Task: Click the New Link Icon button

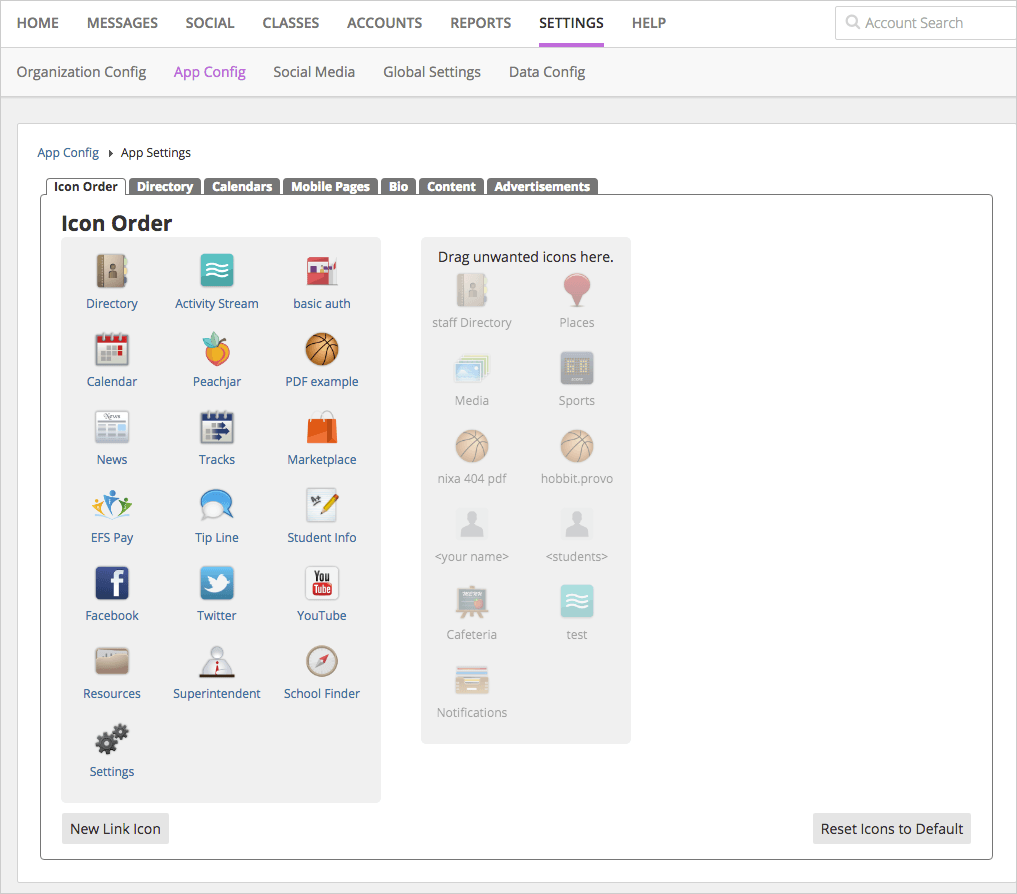Action: tap(115, 828)
